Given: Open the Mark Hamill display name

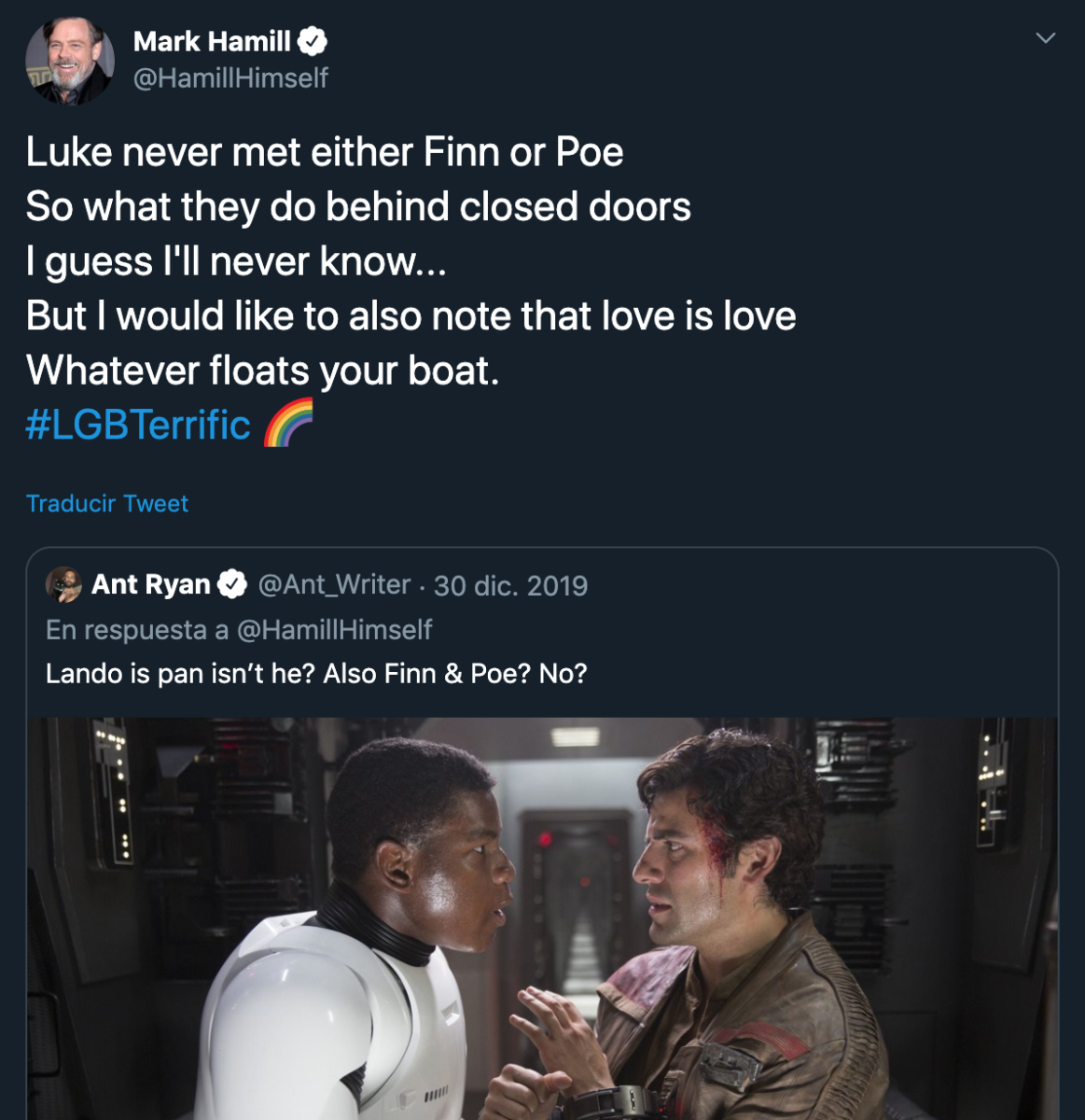Looking at the screenshot, I should pos(212,41).
